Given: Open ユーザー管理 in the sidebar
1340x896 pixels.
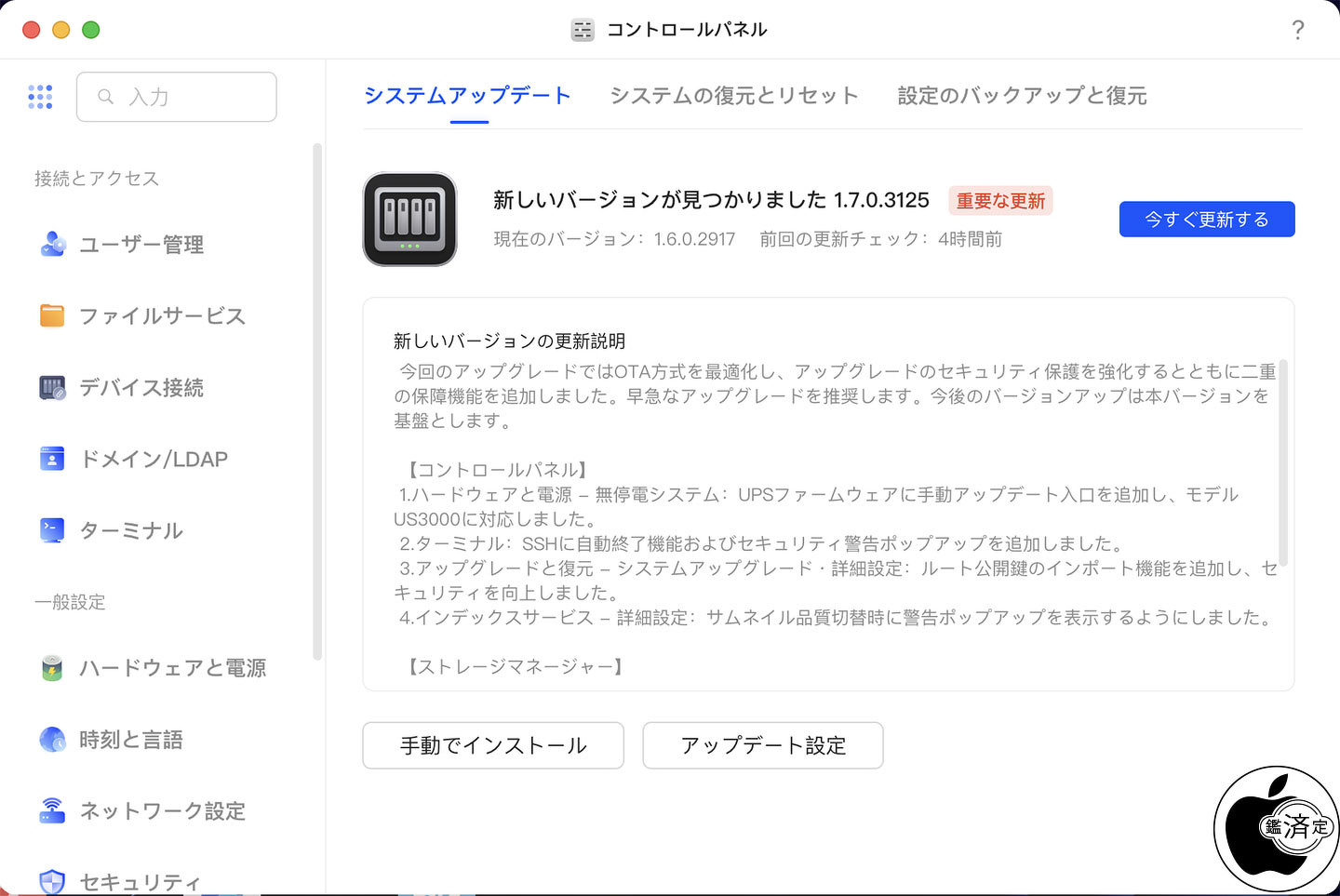Looking at the screenshot, I should (141, 245).
